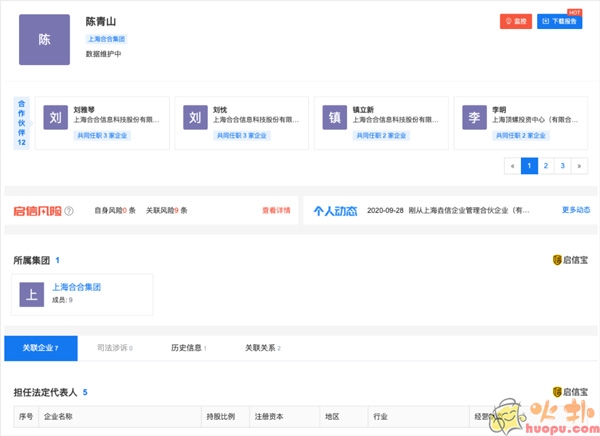The height and width of the screenshot is (436, 600).
Task: Click the 陈 avatar icon of 陈青山
Action: [x=44, y=40]
